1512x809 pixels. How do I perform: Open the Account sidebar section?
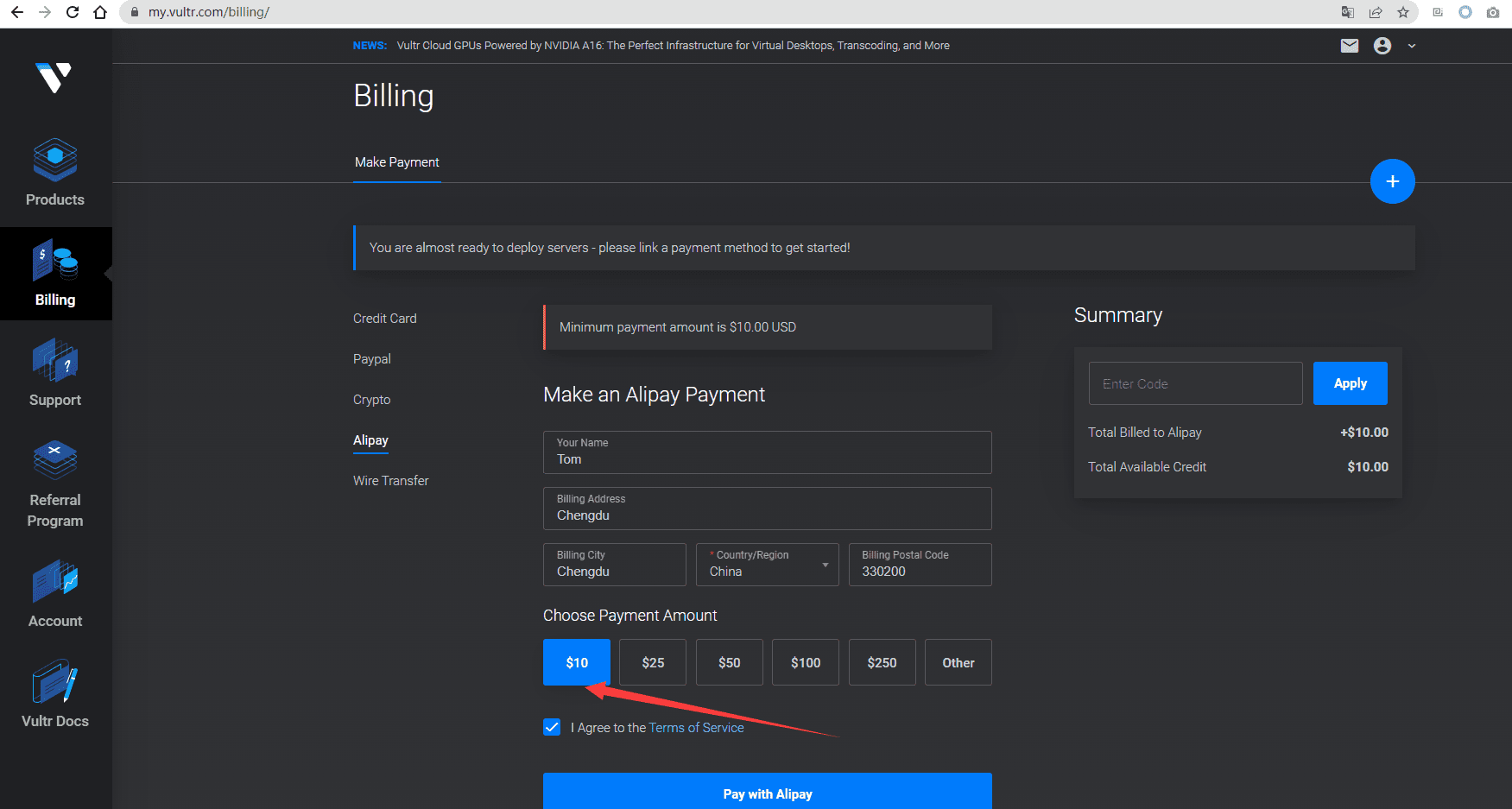click(x=55, y=594)
